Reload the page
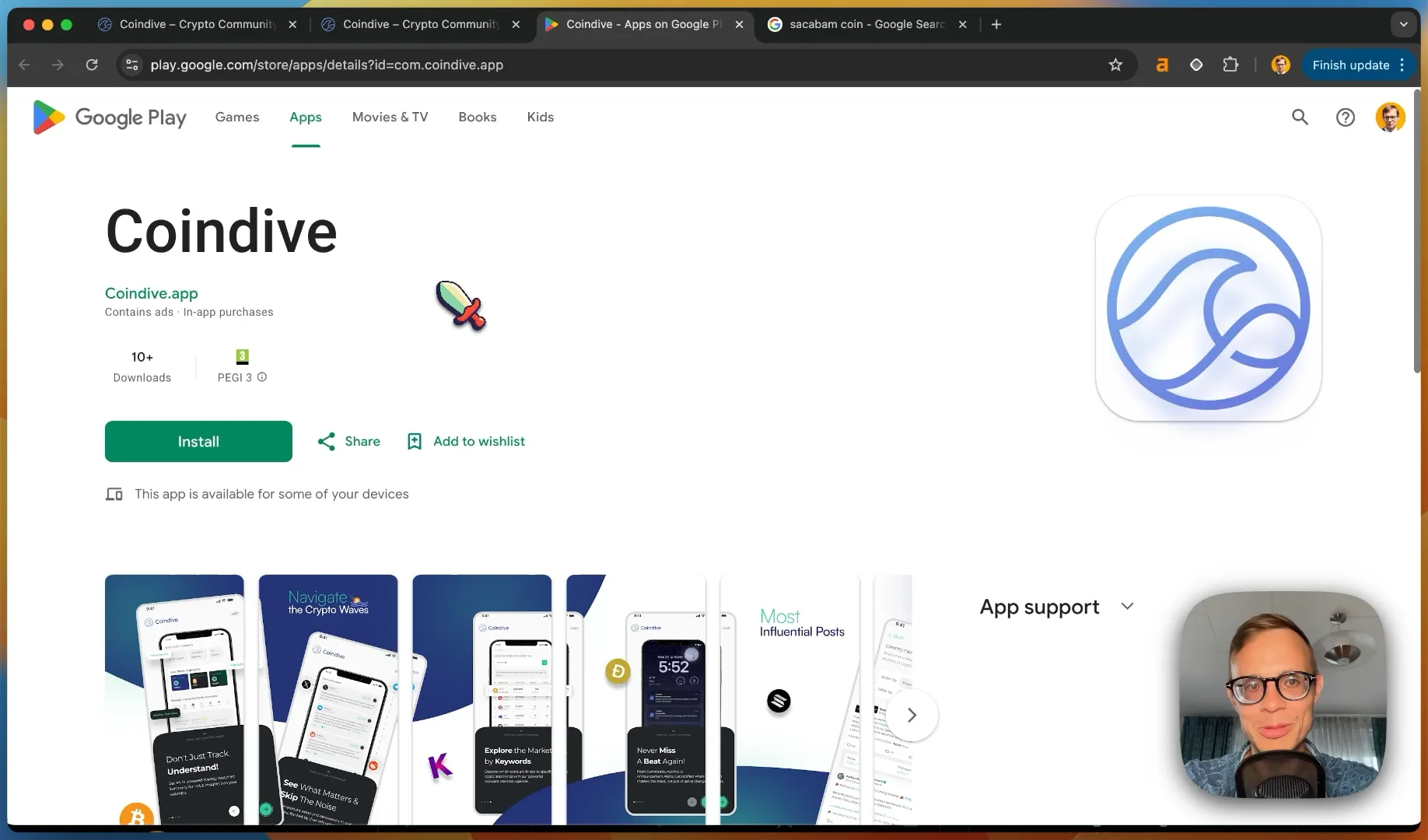1428x840 pixels. [92, 65]
